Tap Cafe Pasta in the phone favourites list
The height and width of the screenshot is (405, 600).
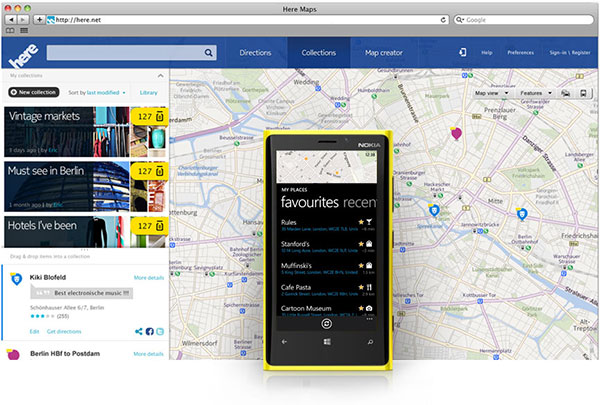[327, 290]
